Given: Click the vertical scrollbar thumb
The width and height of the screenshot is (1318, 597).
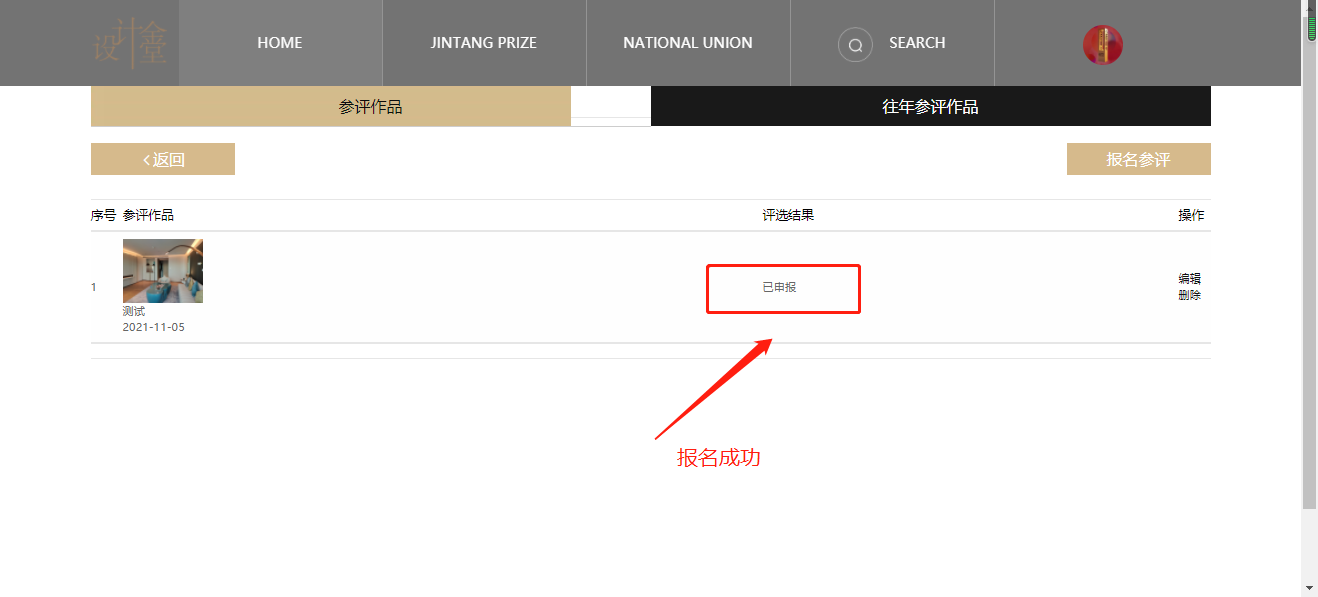Looking at the screenshot, I should 1309,262.
